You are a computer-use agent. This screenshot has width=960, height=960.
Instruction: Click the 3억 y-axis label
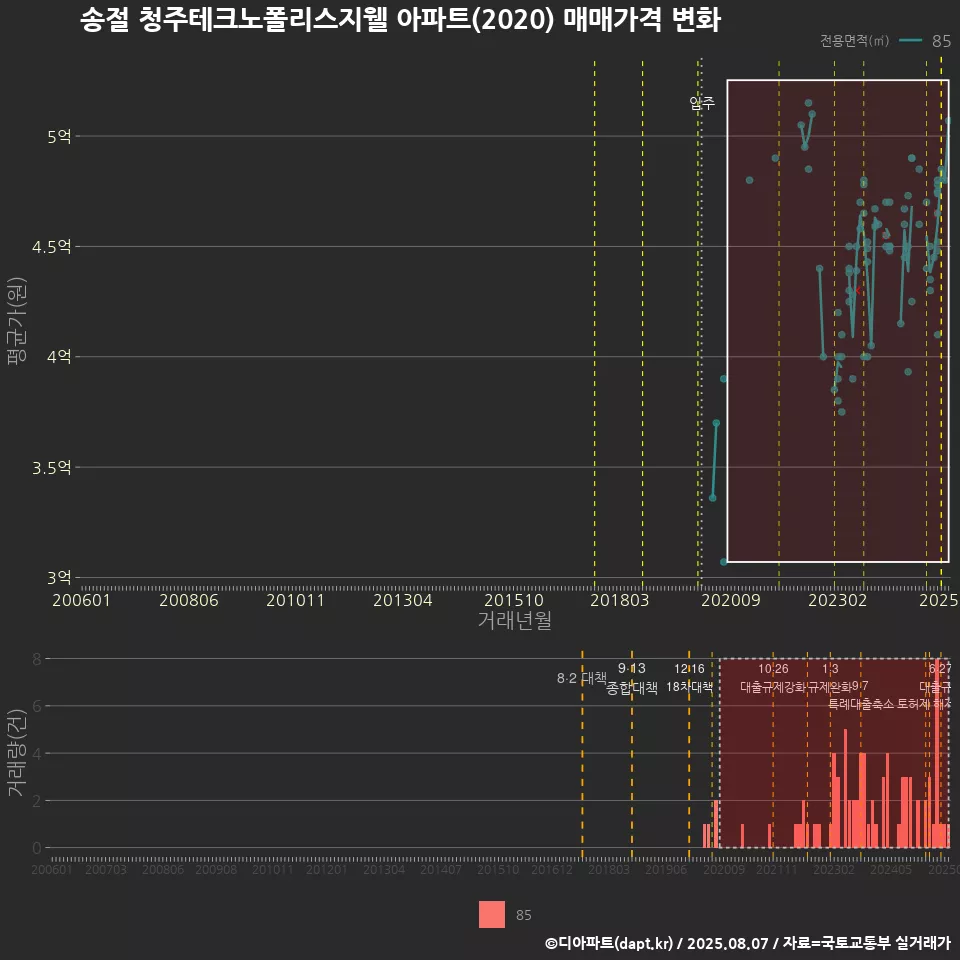pyautogui.click(x=59, y=577)
